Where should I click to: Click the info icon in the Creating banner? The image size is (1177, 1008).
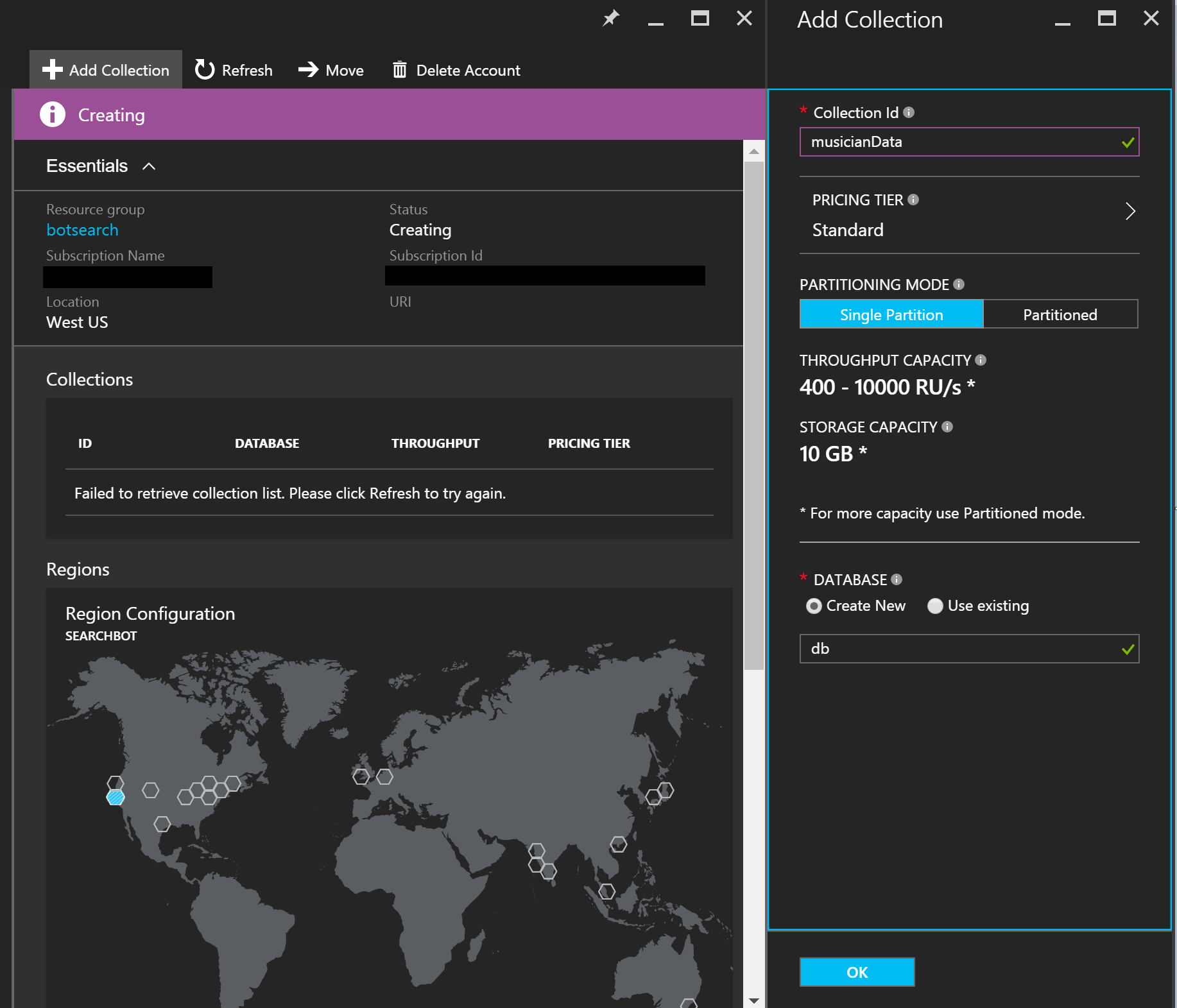(x=53, y=114)
